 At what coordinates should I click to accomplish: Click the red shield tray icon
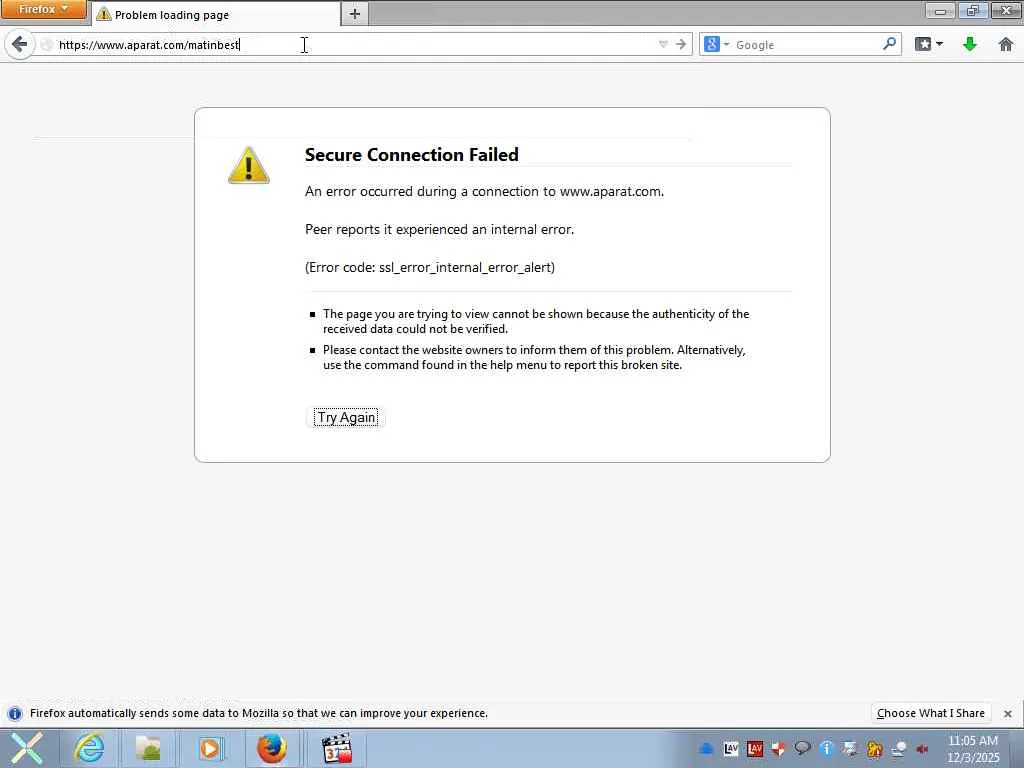778,748
